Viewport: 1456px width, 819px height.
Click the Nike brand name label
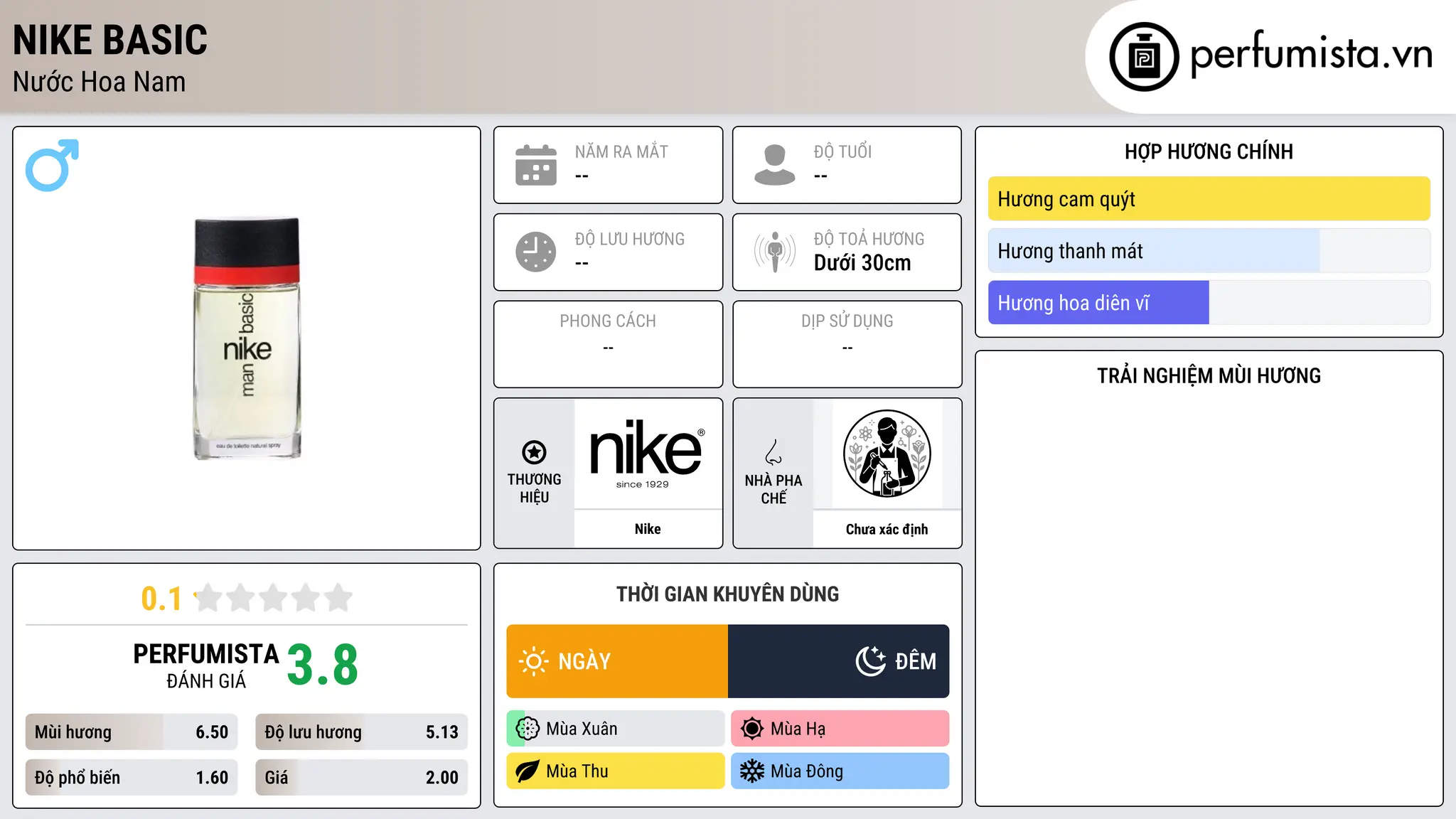(648, 529)
